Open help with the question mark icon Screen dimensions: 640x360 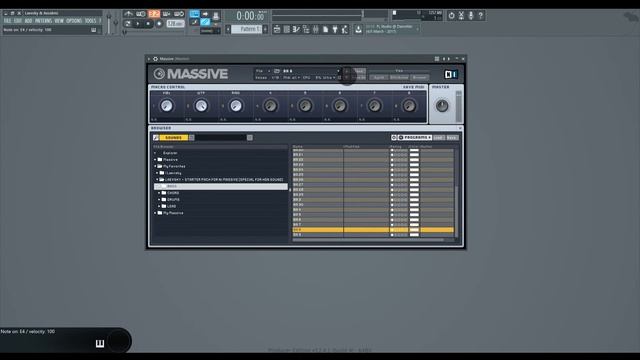pyautogui.click(x=481, y=16)
